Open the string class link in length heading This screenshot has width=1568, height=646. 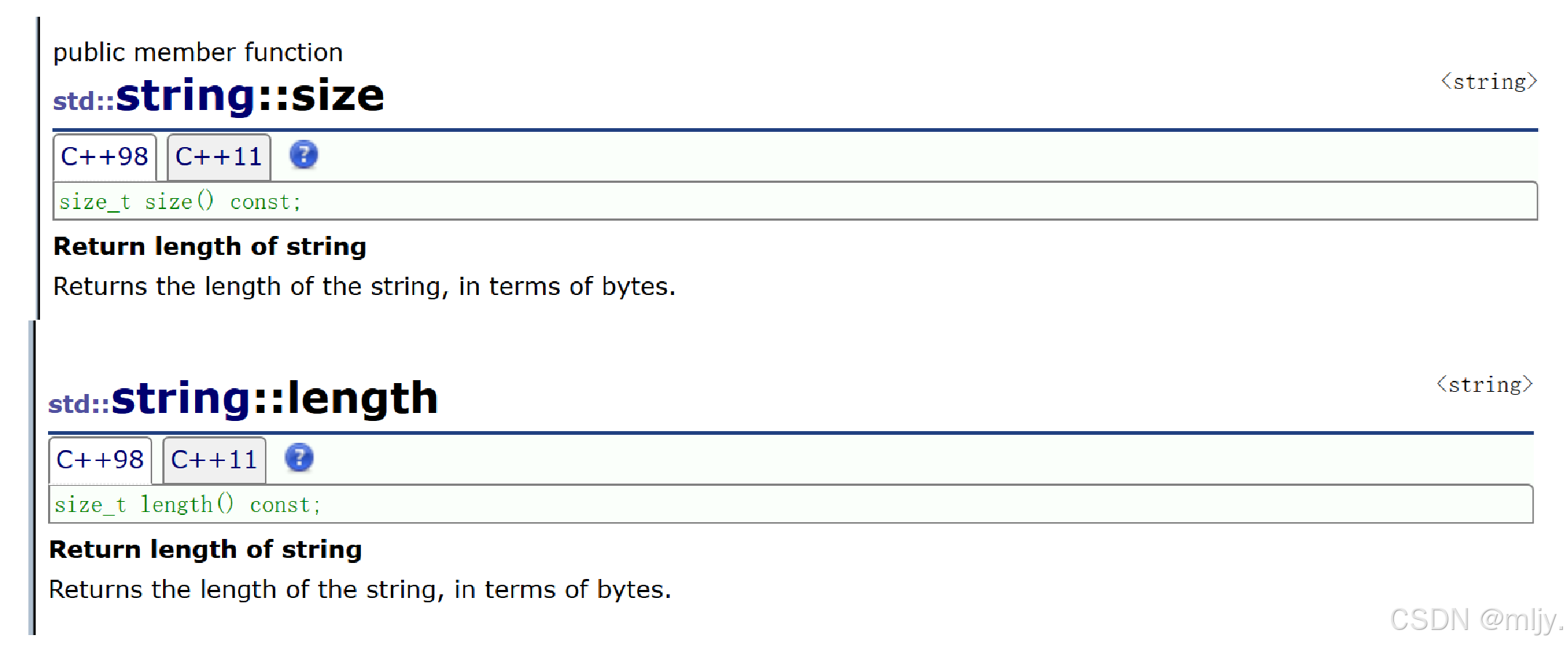(181, 399)
